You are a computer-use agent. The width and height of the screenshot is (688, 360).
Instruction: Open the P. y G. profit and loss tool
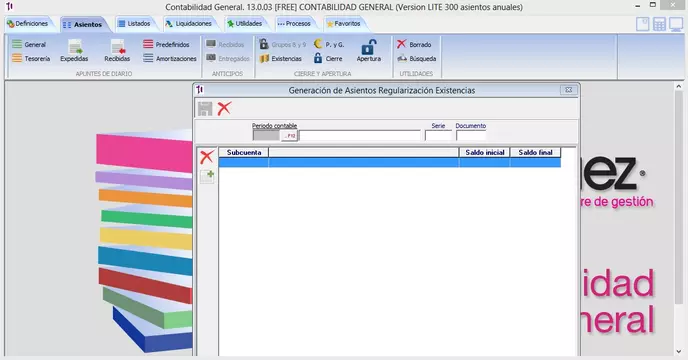[x=329, y=44]
